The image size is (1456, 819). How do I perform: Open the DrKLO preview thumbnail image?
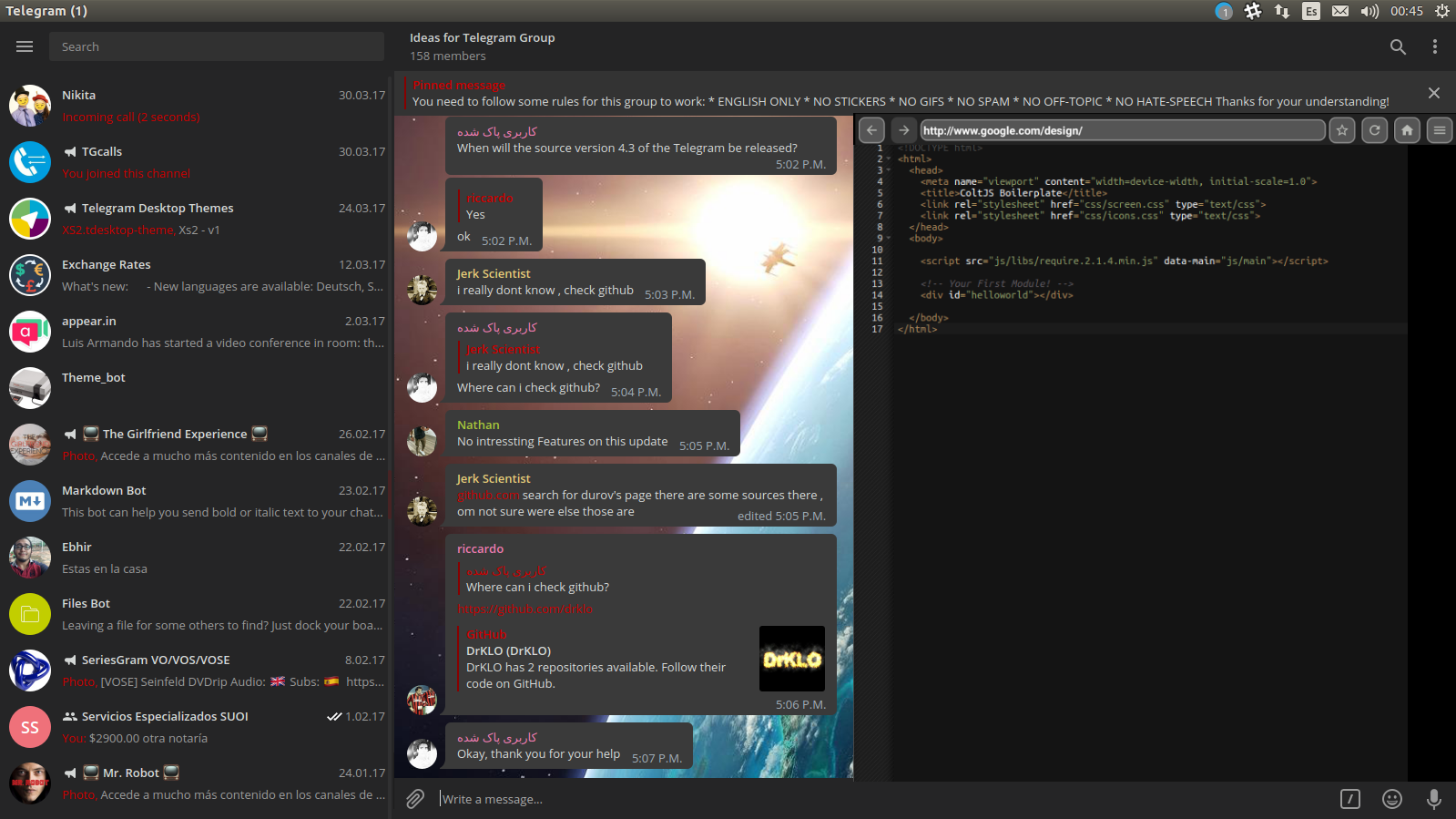(x=792, y=659)
